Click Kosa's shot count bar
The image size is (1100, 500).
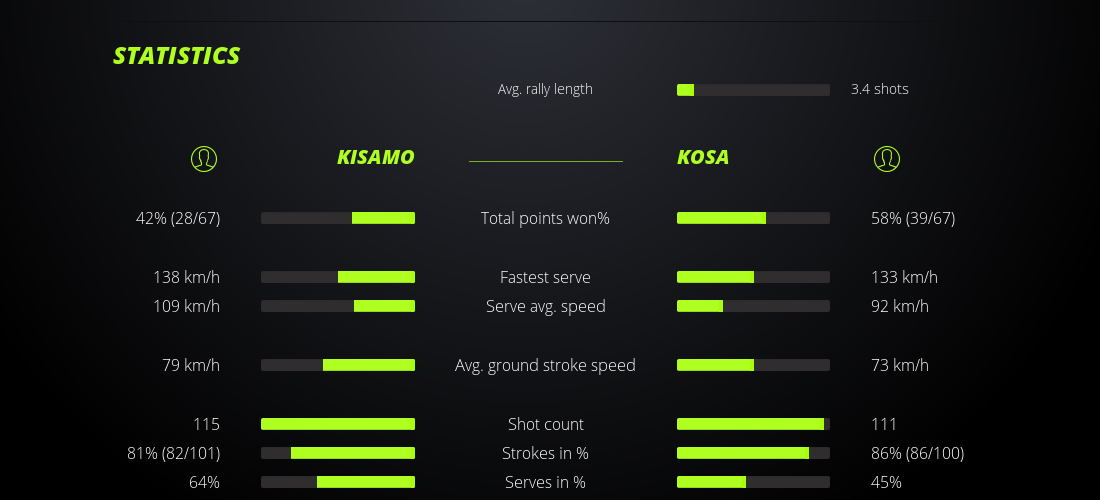coord(753,424)
